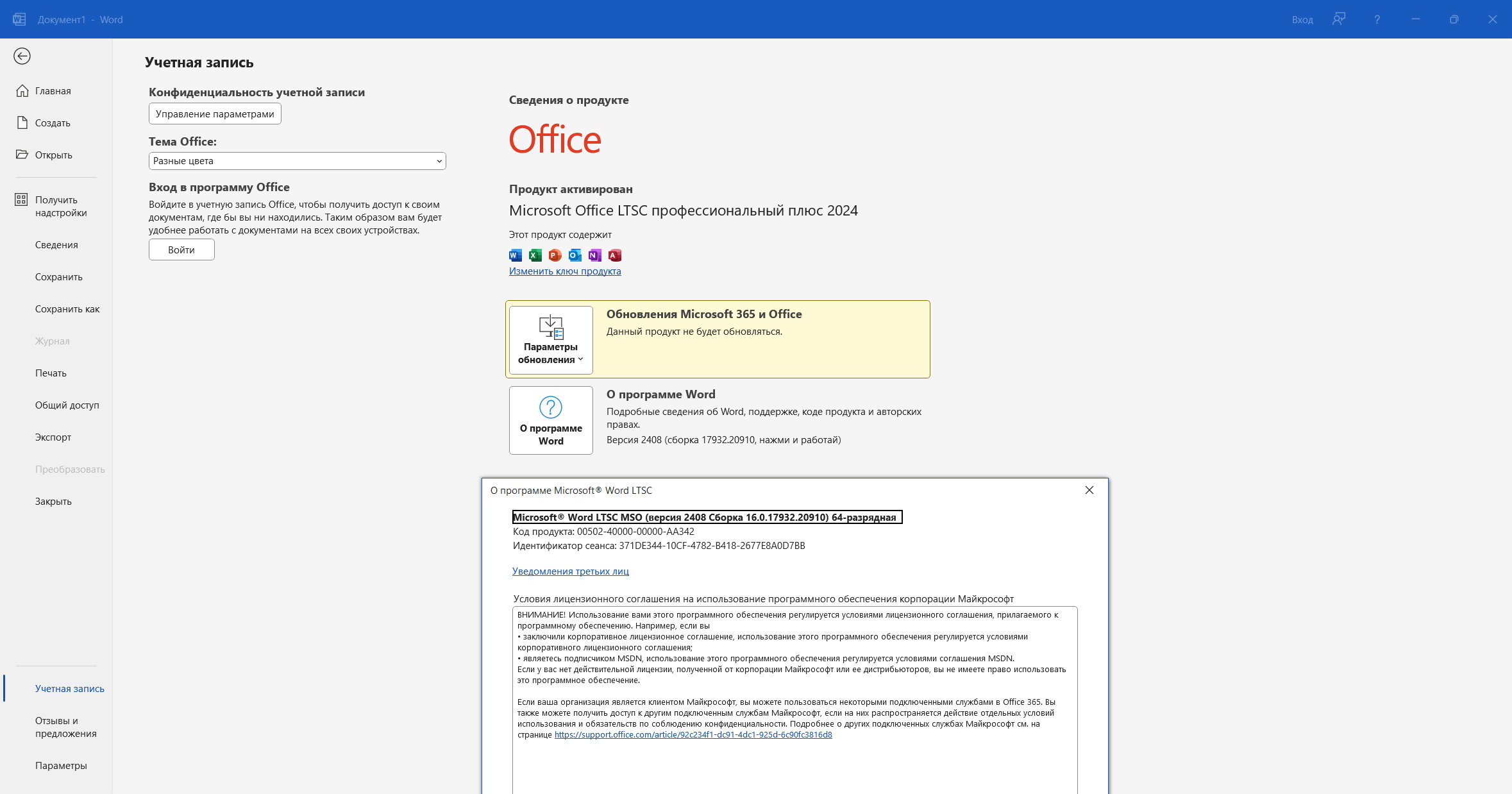Click the Идентификатор сеанса line

pos(659,545)
